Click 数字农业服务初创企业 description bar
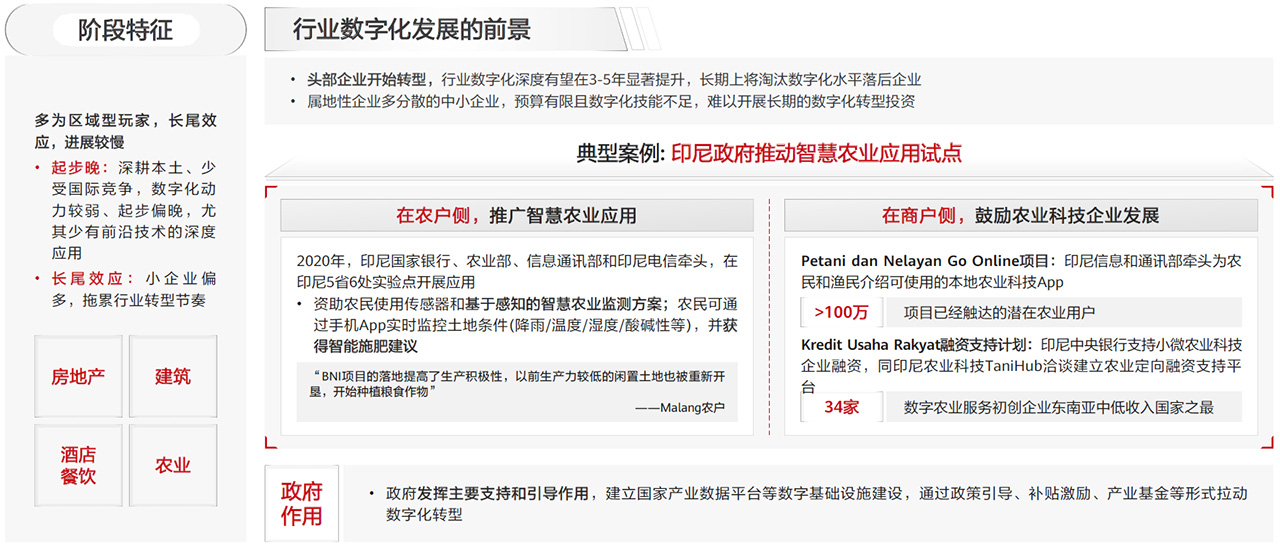 [x=1060, y=408]
